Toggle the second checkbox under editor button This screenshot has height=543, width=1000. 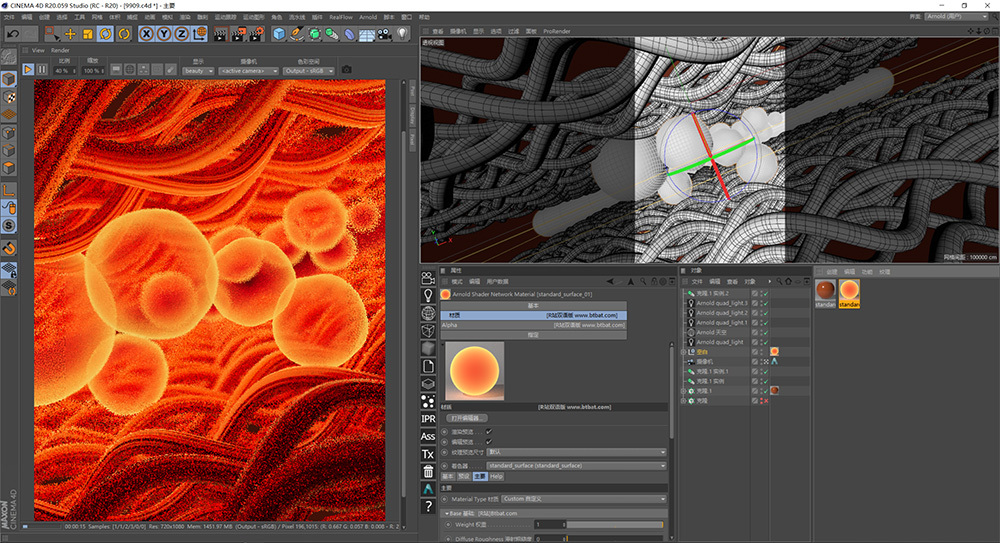click(x=489, y=442)
